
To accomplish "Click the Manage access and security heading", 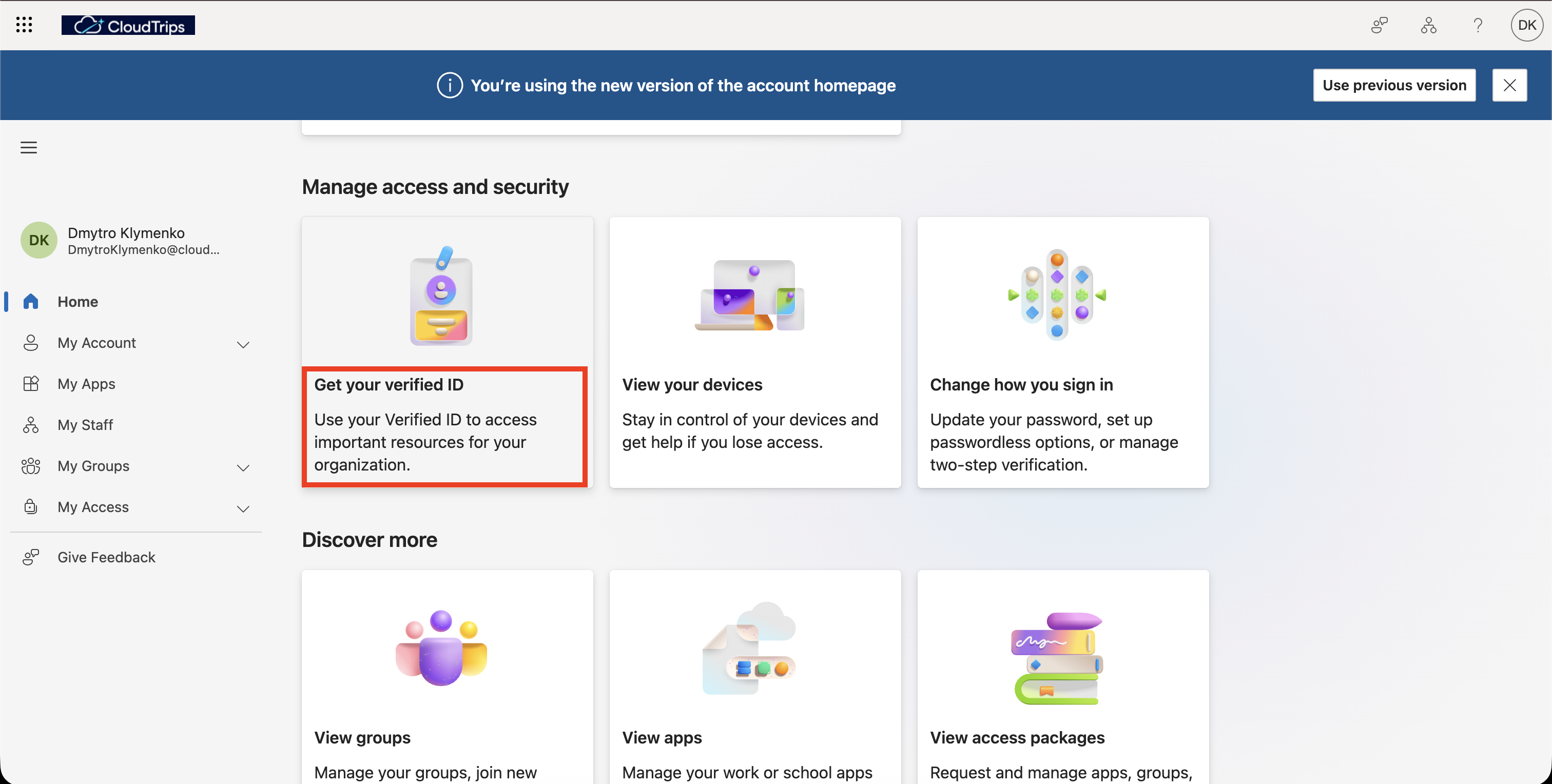I will click(x=435, y=187).
